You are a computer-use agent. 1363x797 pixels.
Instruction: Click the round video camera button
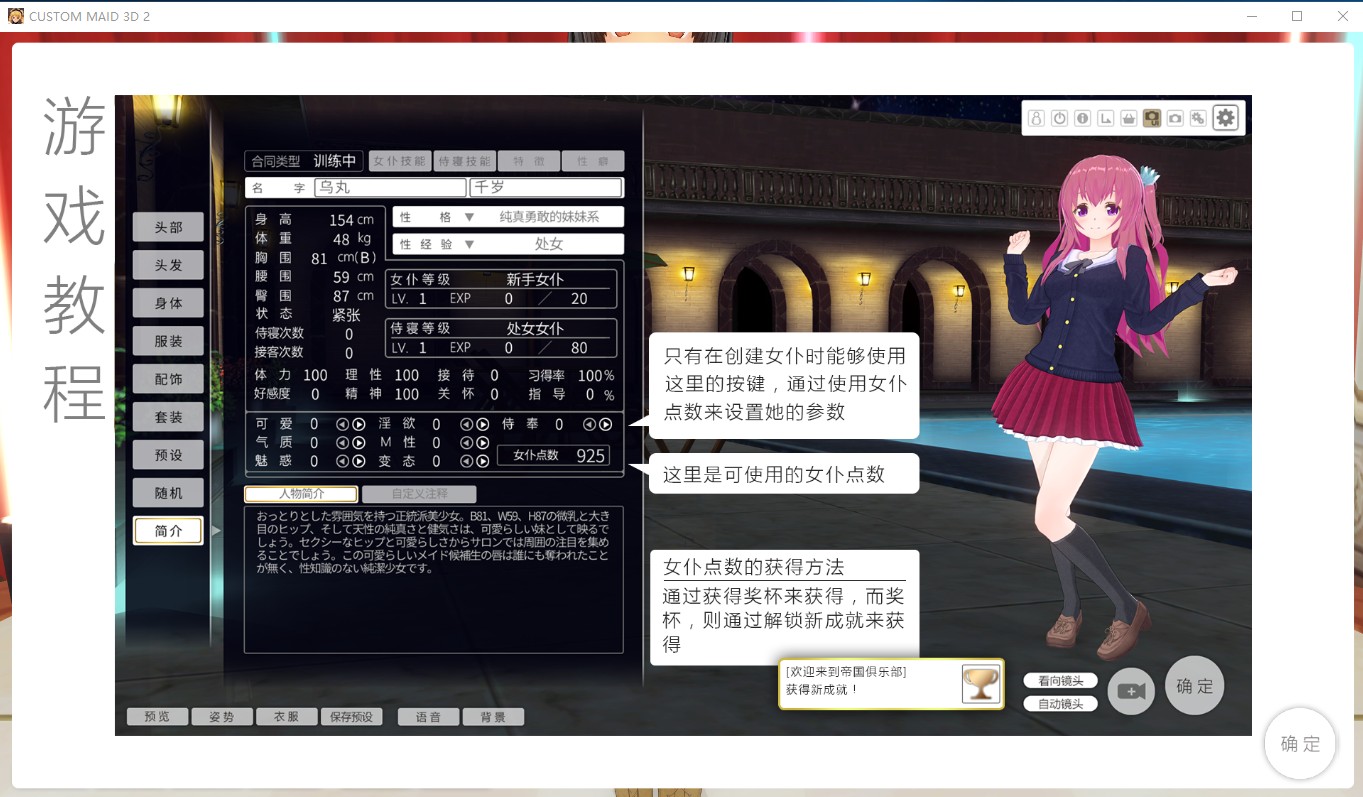coord(1130,691)
